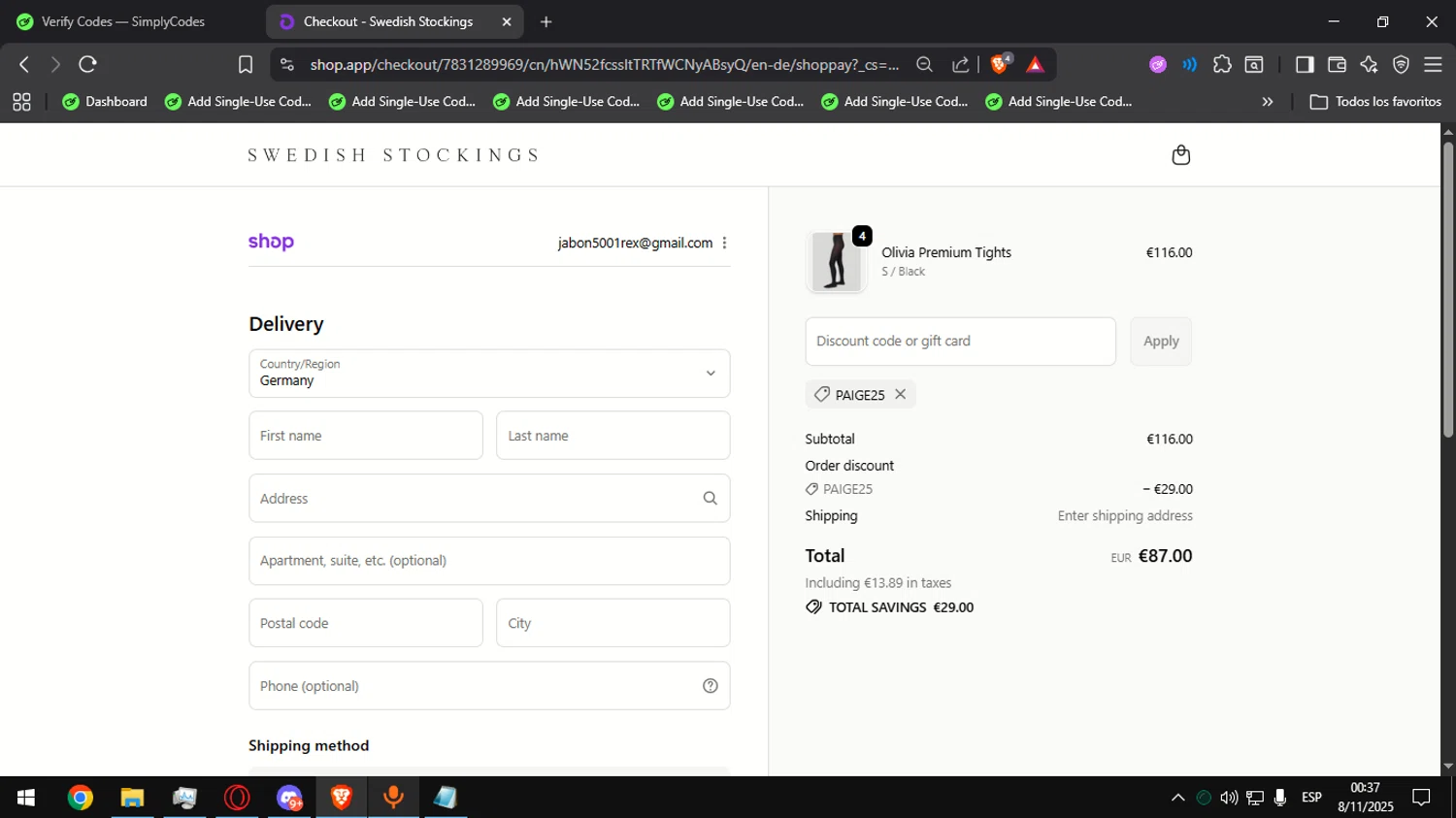Reload the checkout page
This screenshot has height=818, width=1456.
tap(87, 64)
